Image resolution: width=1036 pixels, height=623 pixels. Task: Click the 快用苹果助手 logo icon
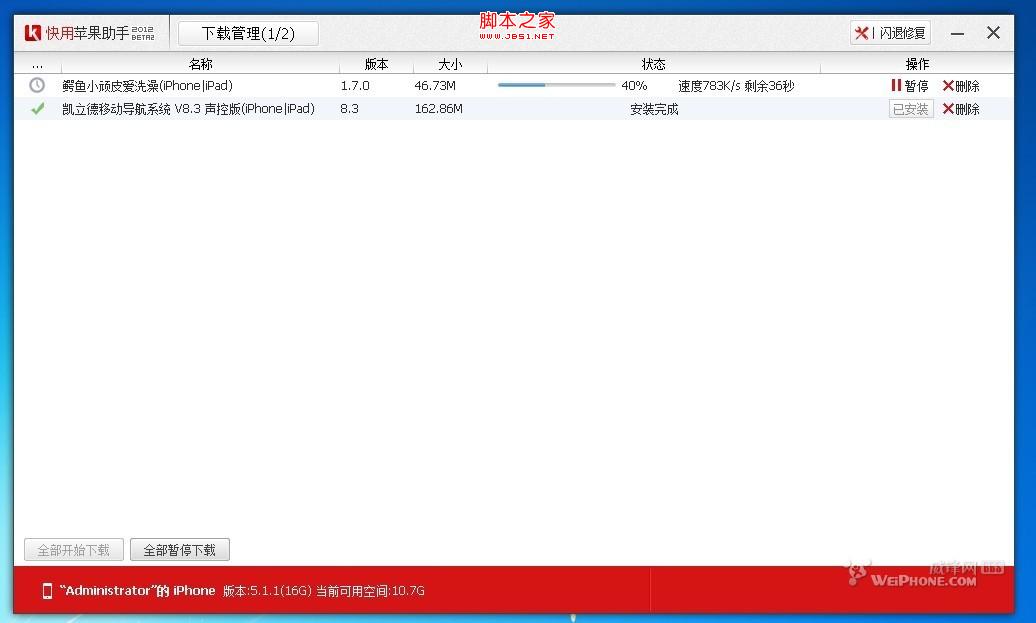tap(33, 33)
